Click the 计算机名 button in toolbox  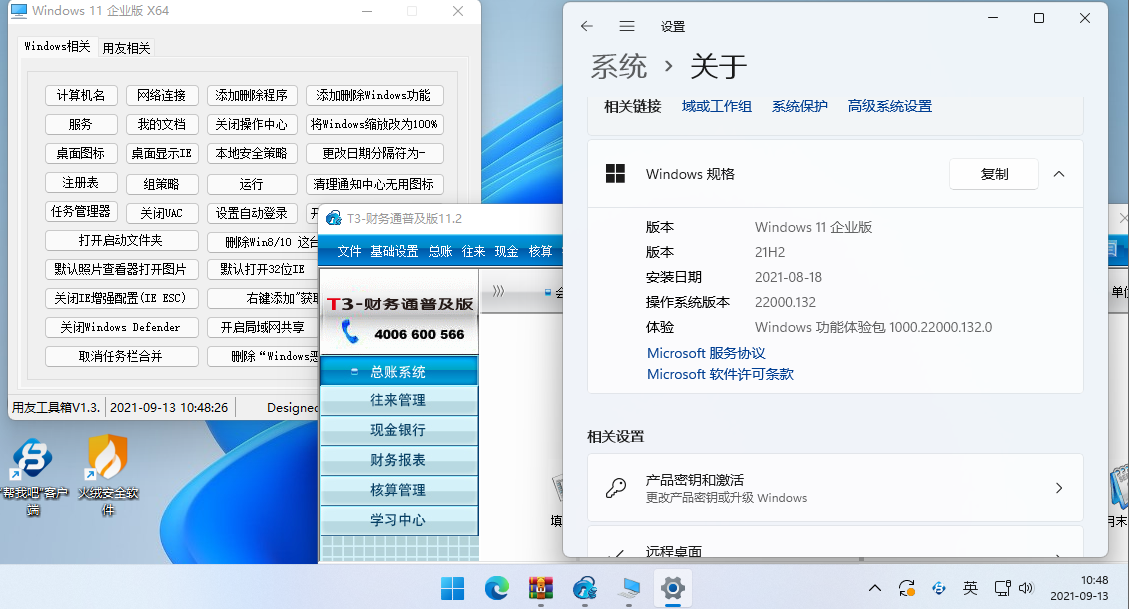(x=81, y=95)
